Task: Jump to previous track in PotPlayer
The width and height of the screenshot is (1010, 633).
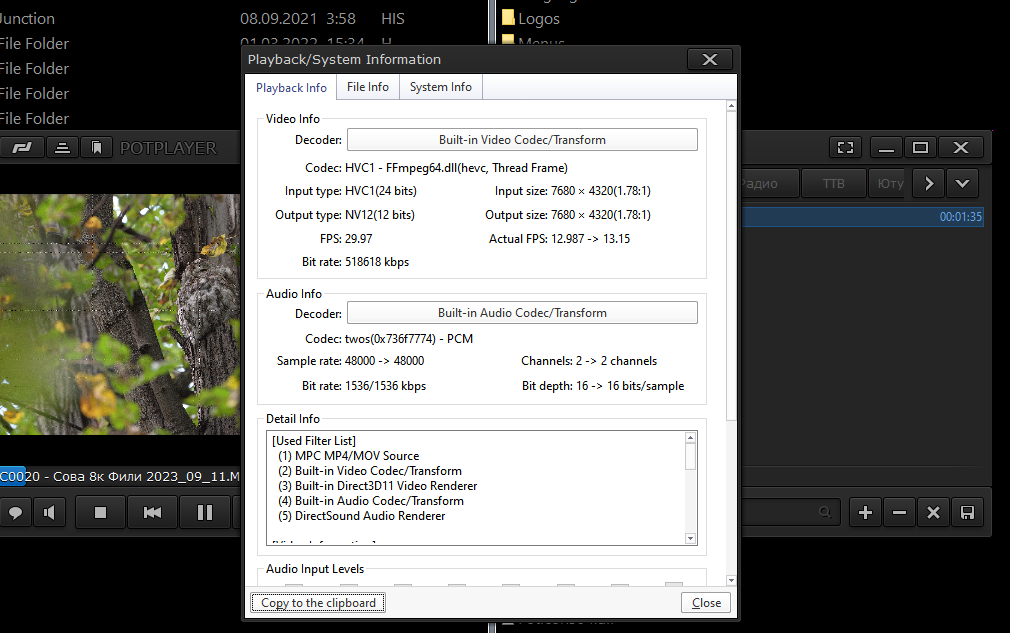Action: coord(153,513)
